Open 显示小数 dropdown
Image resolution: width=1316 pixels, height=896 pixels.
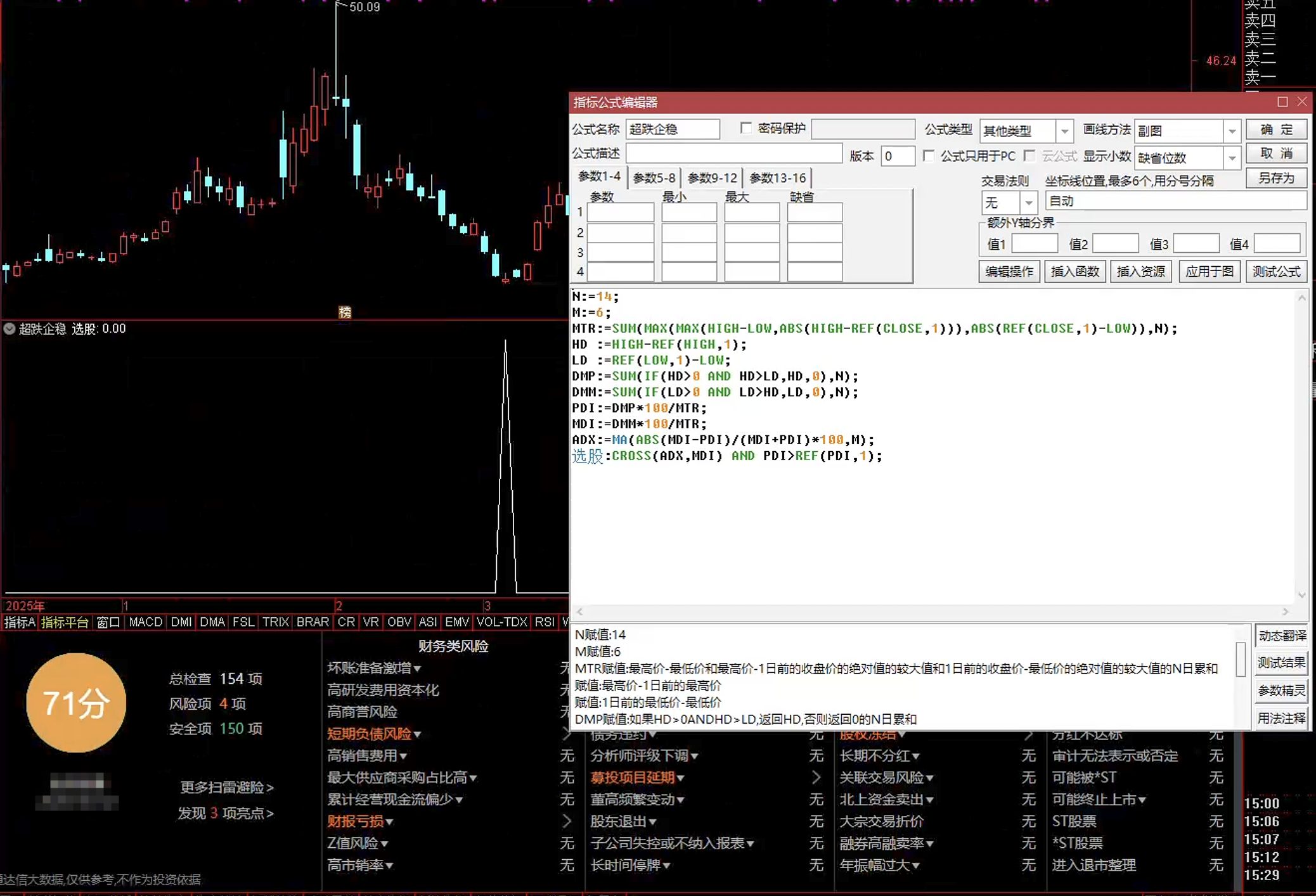click(x=1232, y=157)
